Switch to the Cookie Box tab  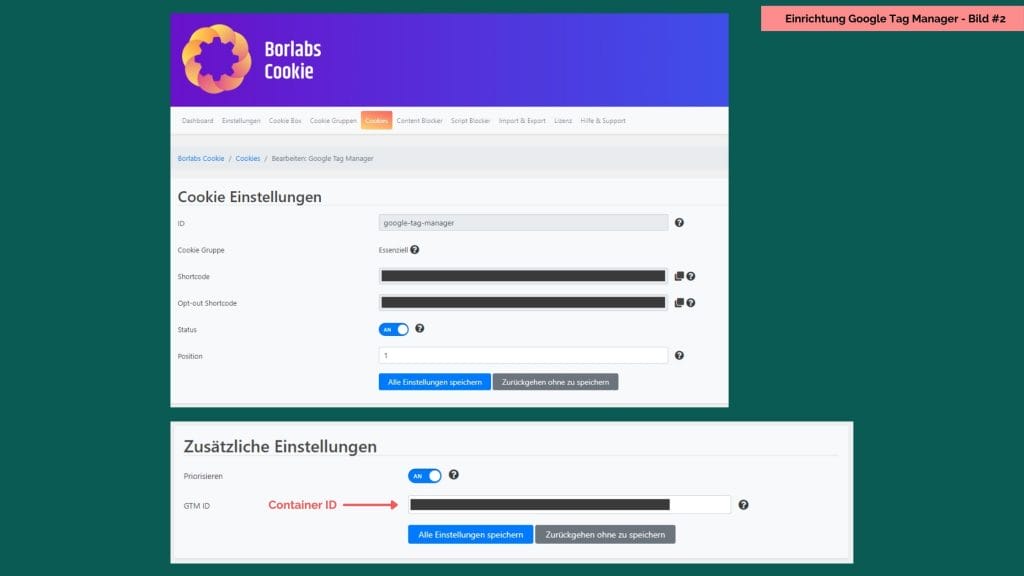pyautogui.click(x=285, y=121)
